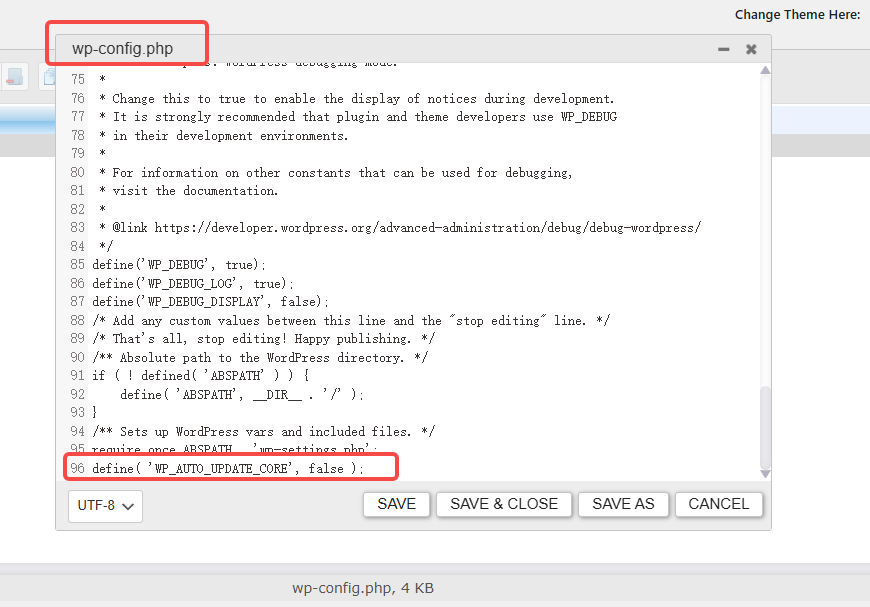The width and height of the screenshot is (870, 607).
Task: Minimize the wp-config.php editor dialog
Action: 722,47
